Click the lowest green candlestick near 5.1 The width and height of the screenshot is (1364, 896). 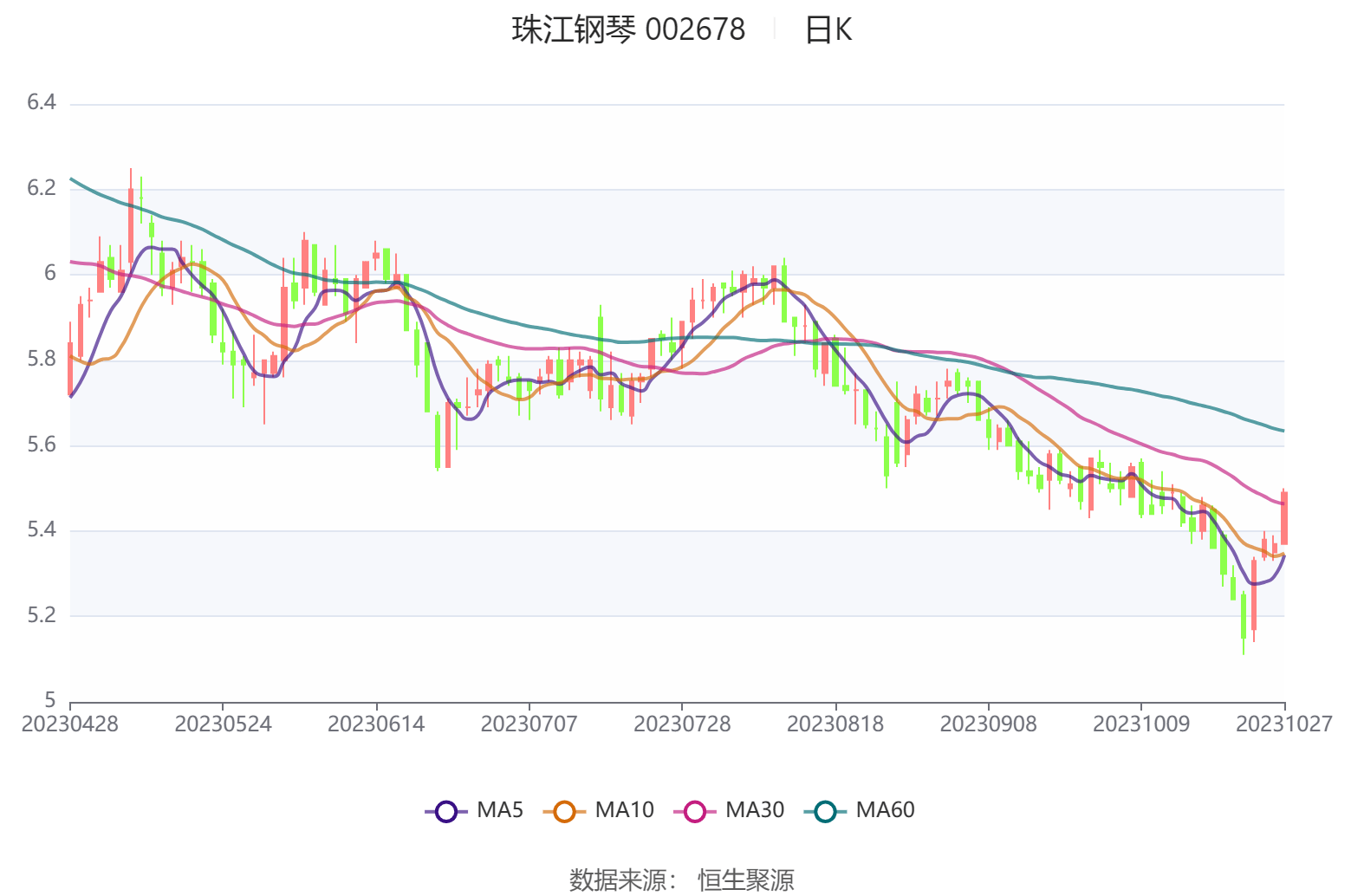coord(1244,615)
